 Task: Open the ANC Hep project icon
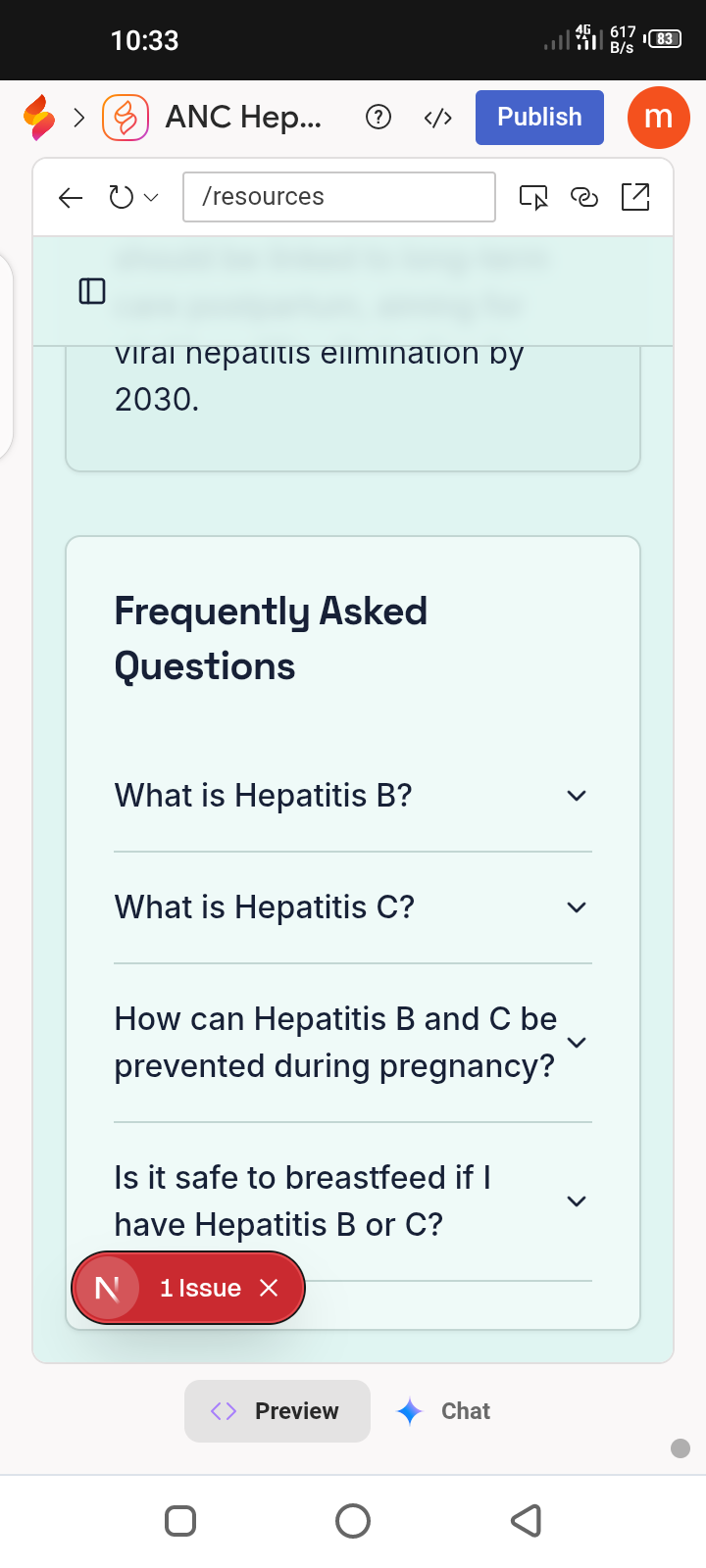tap(126, 118)
